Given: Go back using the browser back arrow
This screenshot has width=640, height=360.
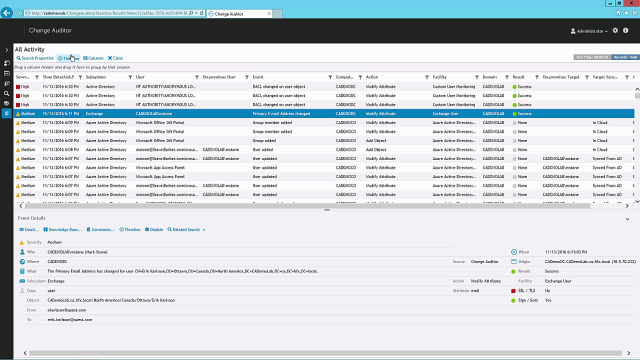Looking at the screenshot, I should [x=7, y=13].
